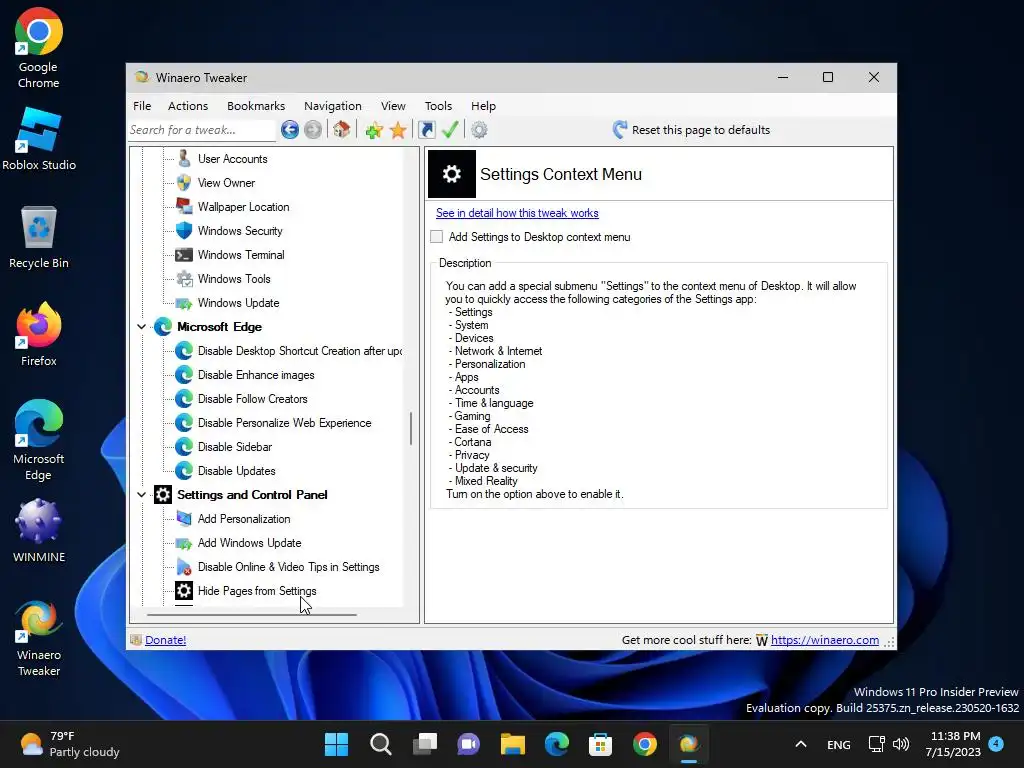
Task: Open the Navigation menu
Action: click(x=332, y=106)
